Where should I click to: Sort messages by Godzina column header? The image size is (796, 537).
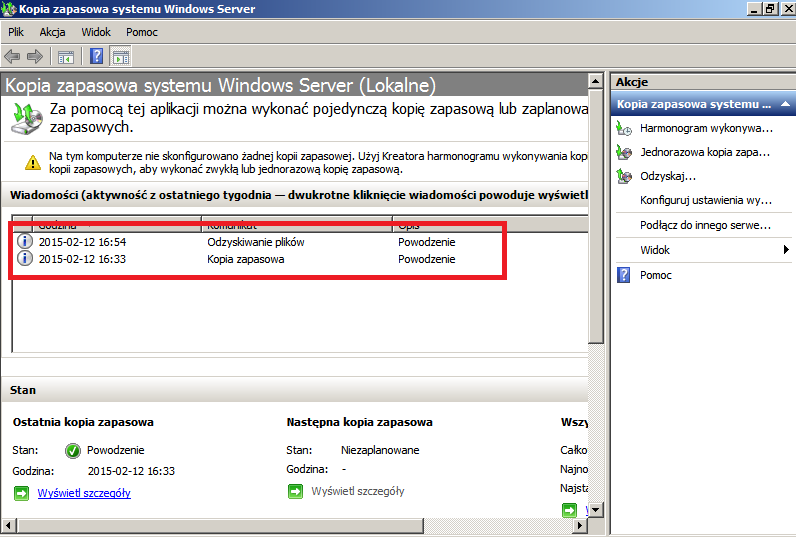click(x=117, y=224)
